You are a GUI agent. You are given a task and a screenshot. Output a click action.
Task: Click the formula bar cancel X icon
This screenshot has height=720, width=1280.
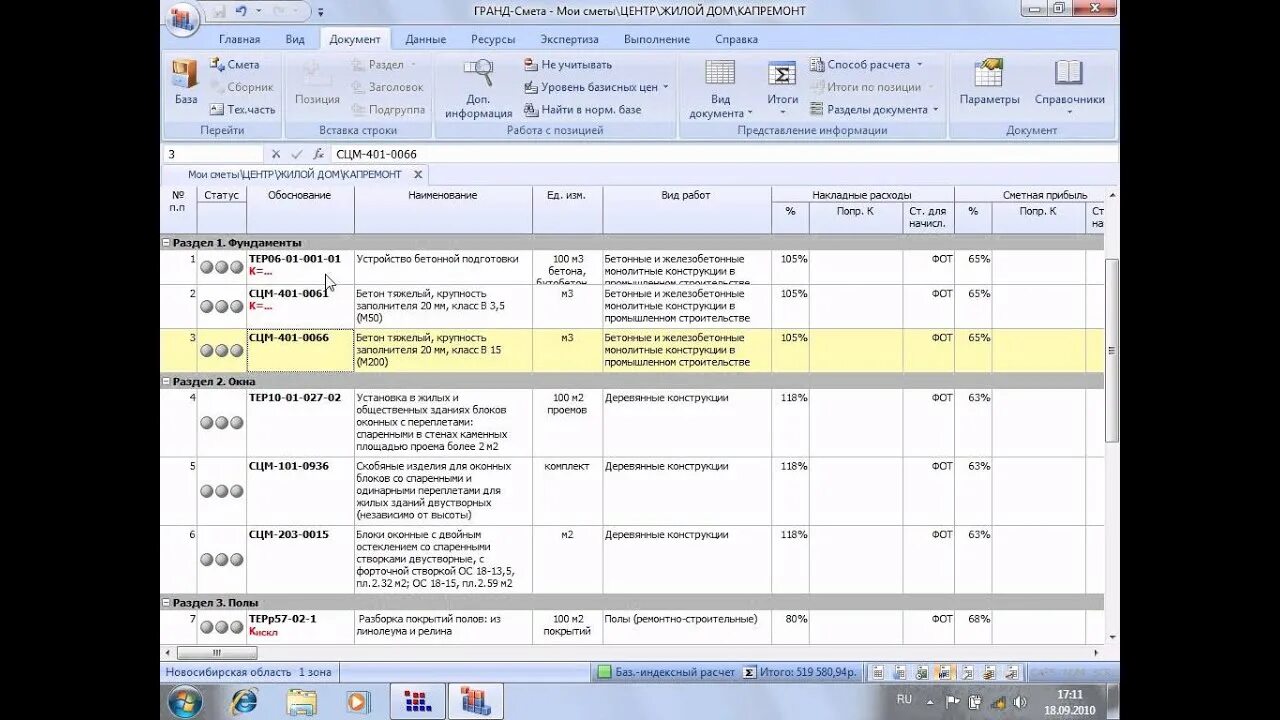(x=276, y=154)
